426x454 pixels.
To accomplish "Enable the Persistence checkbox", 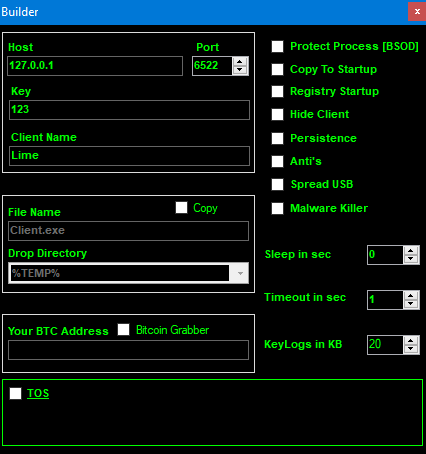I will [x=277, y=138].
